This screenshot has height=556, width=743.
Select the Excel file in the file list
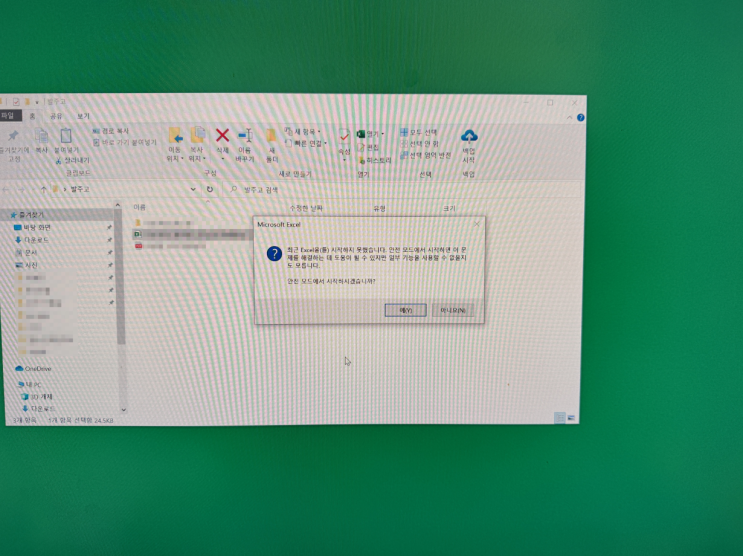[x=193, y=234]
